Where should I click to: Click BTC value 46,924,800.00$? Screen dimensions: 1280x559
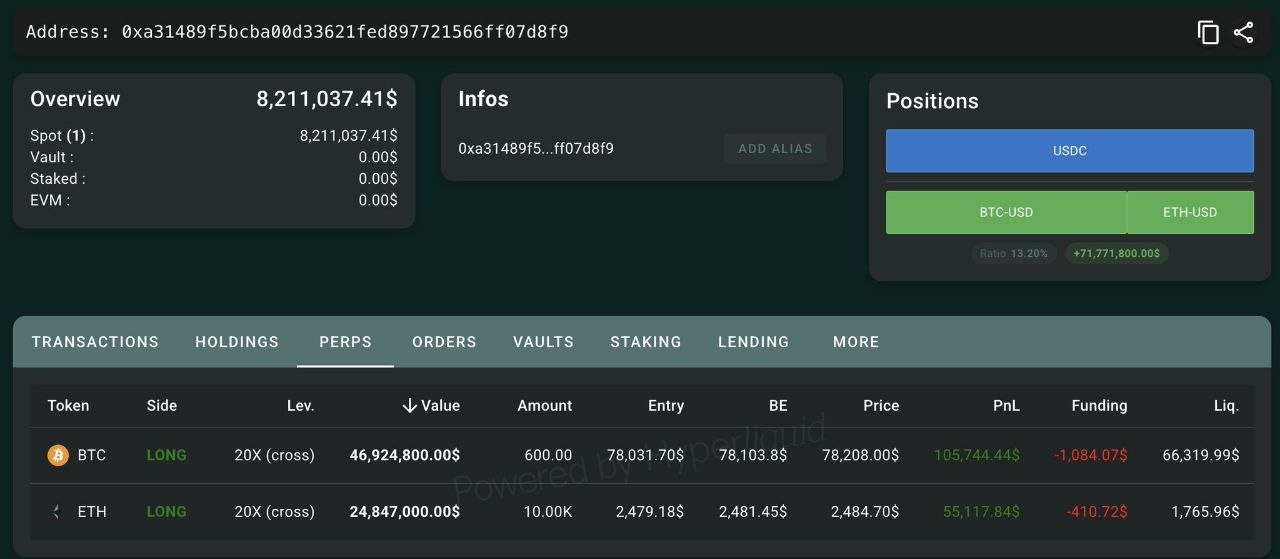(405, 455)
